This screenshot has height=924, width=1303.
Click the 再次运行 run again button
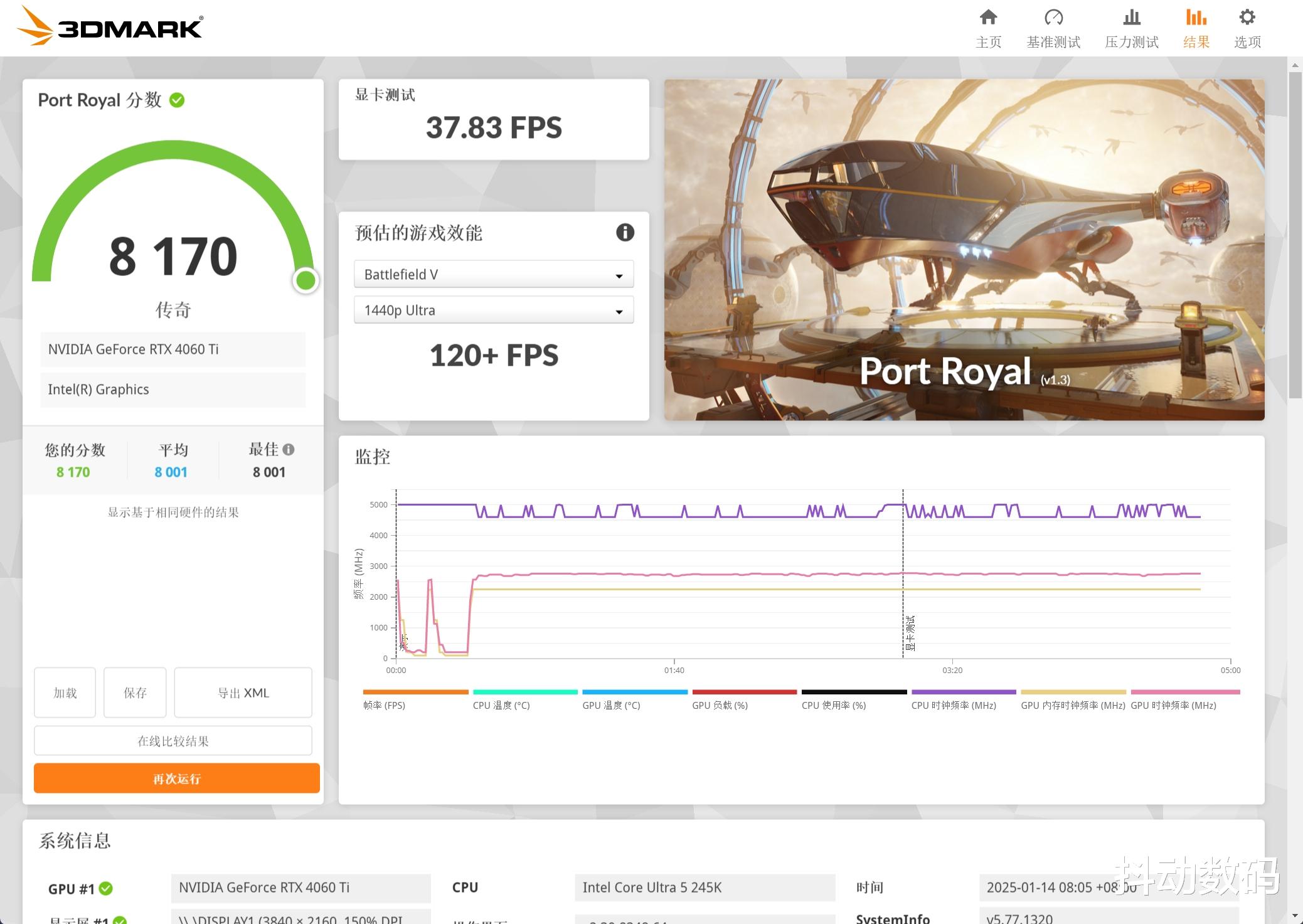tap(176, 778)
